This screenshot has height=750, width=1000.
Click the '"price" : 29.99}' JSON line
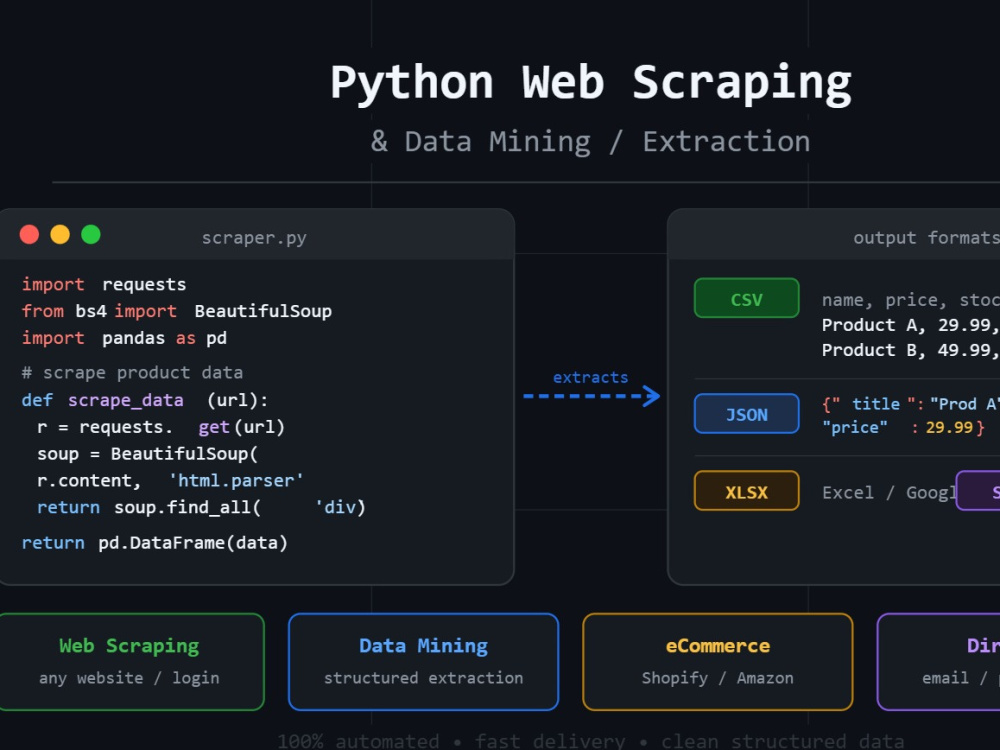coord(904,427)
